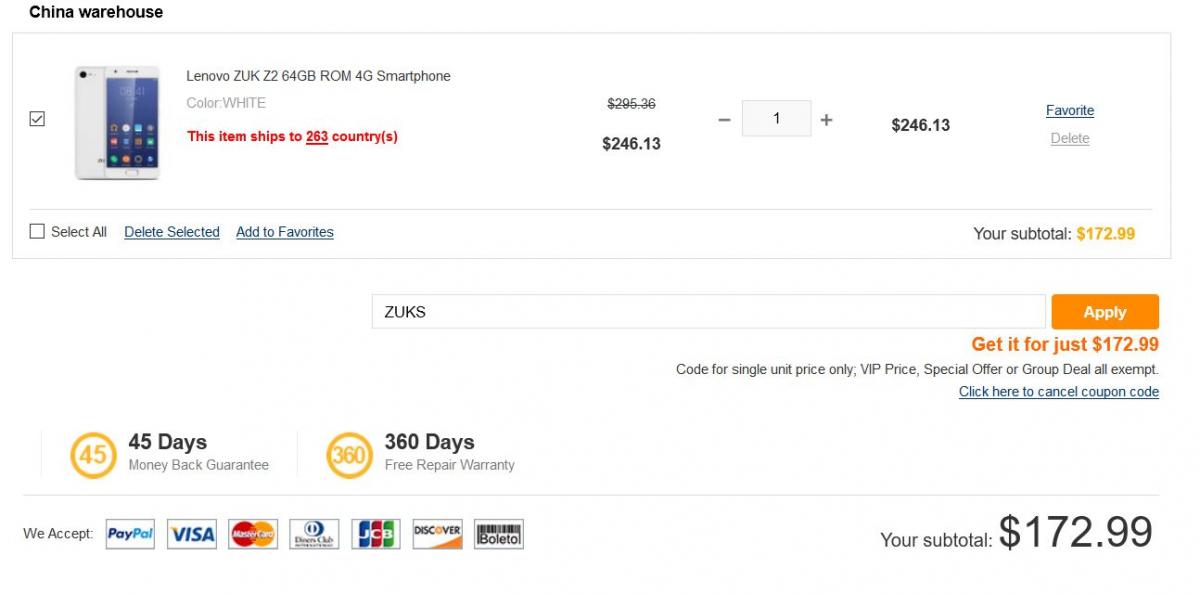The image size is (1200, 594).
Task: Click the PayPal payment icon
Action: click(130, 534)
